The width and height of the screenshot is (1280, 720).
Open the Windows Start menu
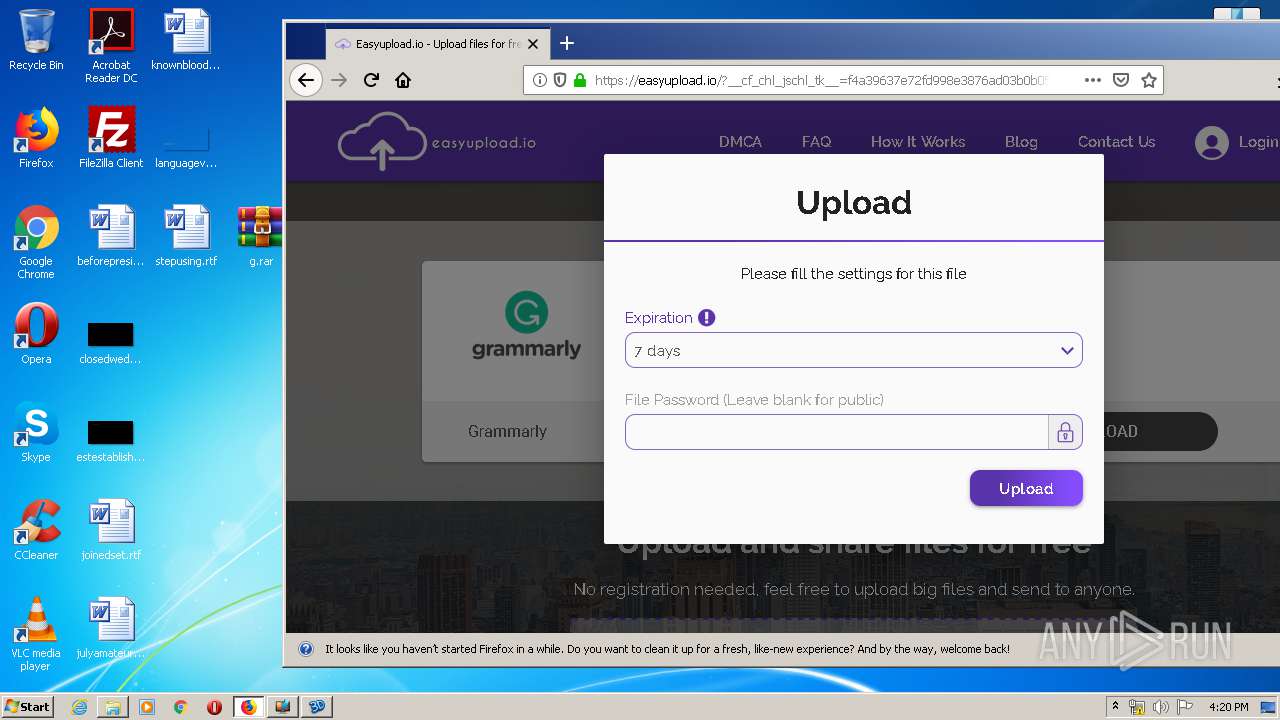(x=28, y=706)
